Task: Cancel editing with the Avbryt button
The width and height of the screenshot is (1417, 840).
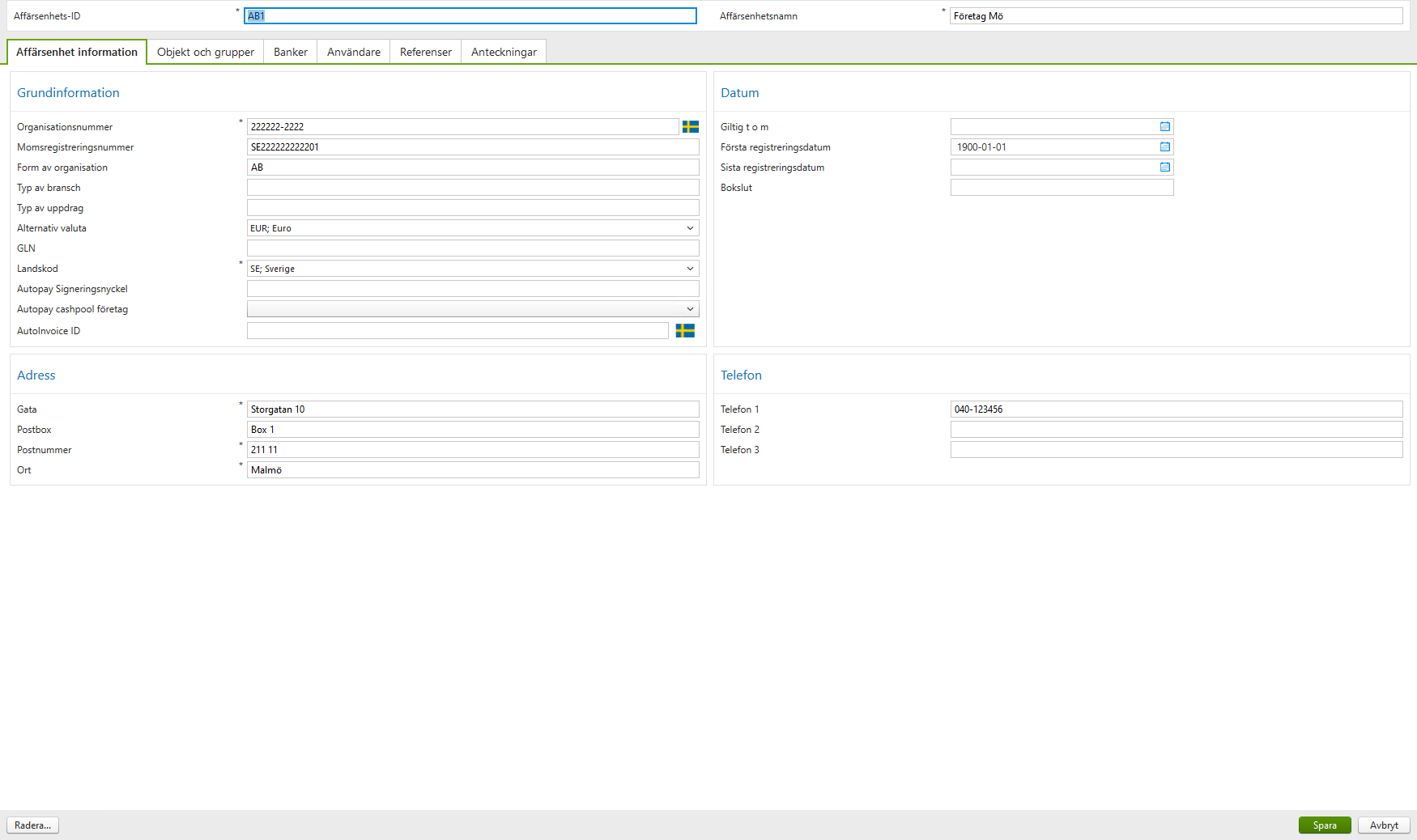Action: [x=1383, y=825]
